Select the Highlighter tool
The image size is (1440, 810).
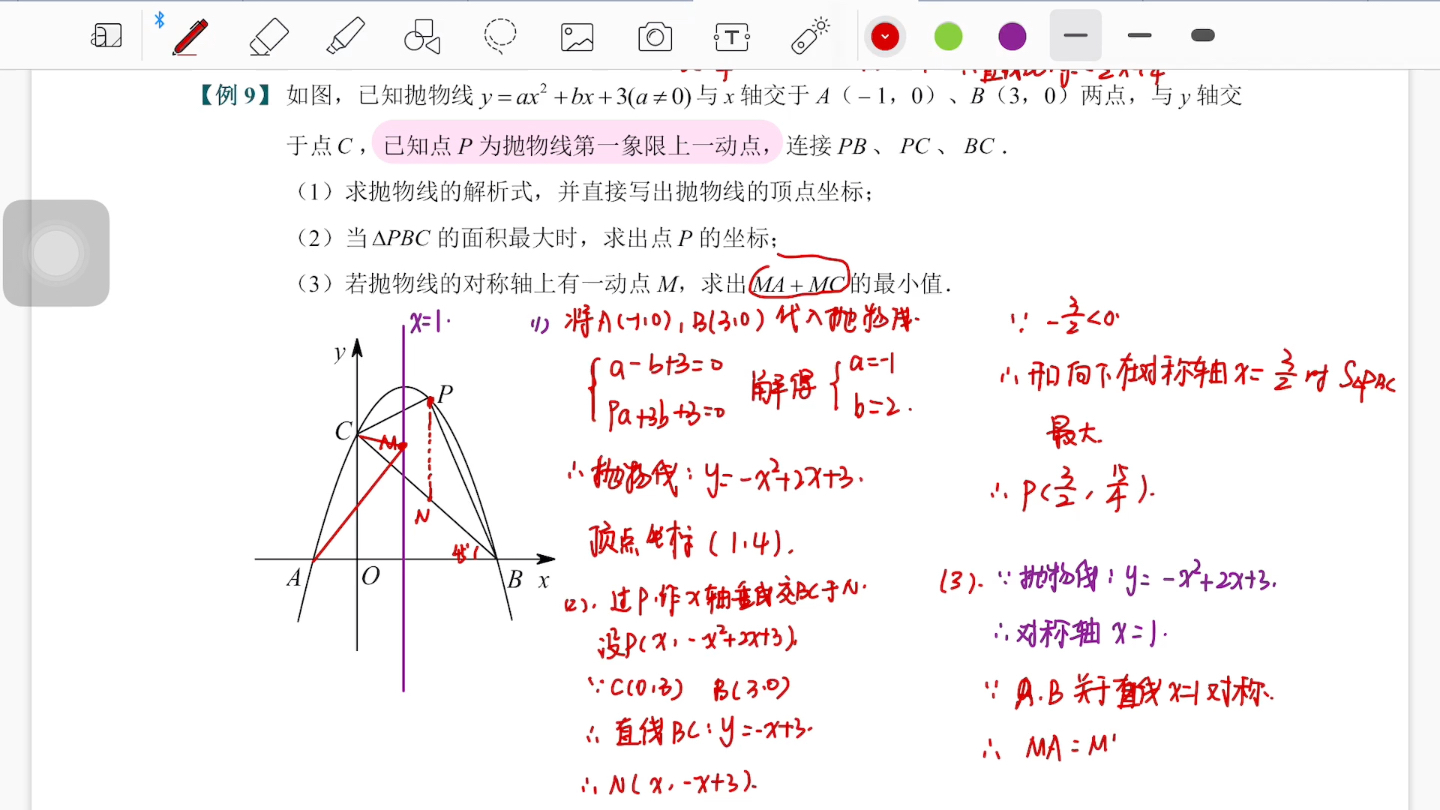[x=345, y=35]
